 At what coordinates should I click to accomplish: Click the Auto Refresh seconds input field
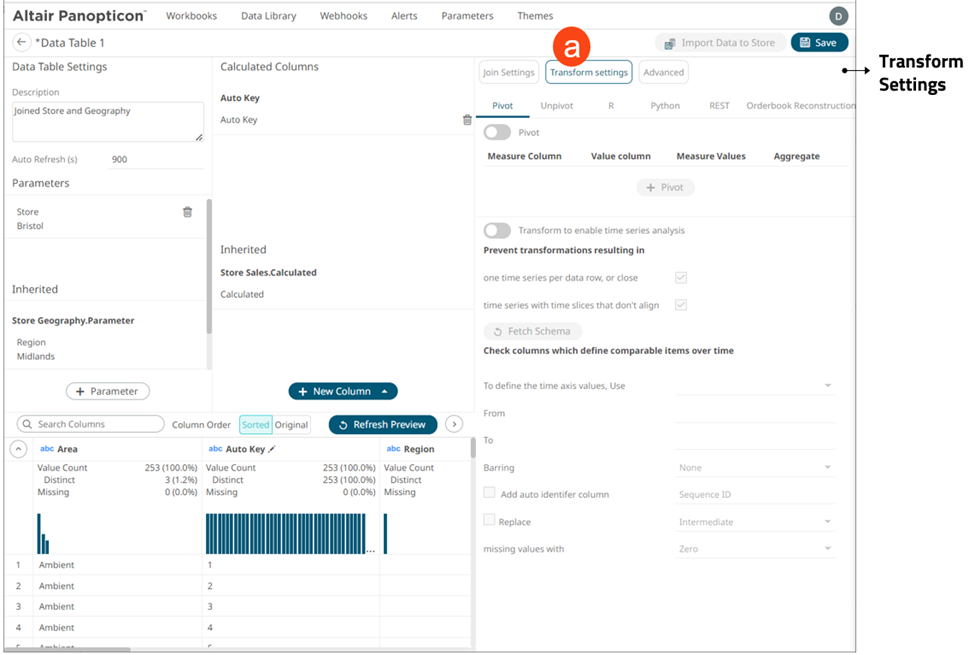pos(148,160)
